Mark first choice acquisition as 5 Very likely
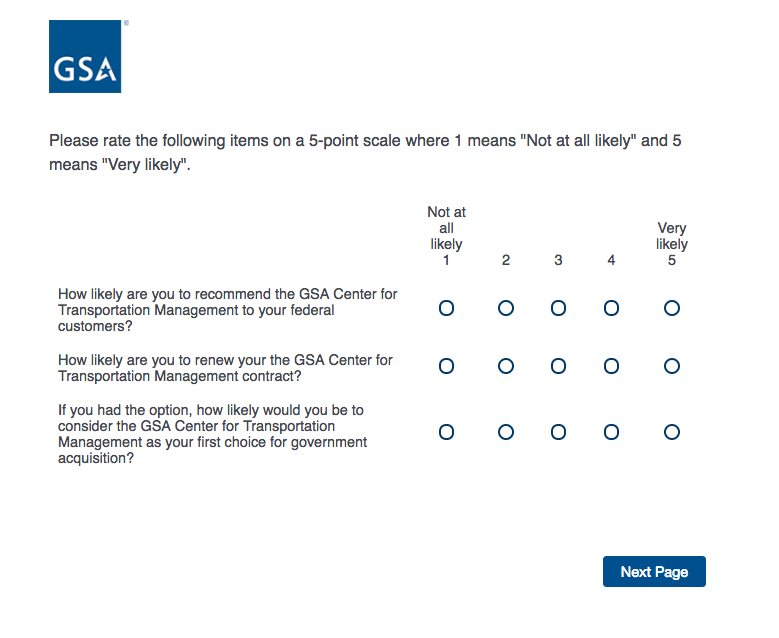The height and width of the screenshot is (638, 779). [x=672, y=432]
